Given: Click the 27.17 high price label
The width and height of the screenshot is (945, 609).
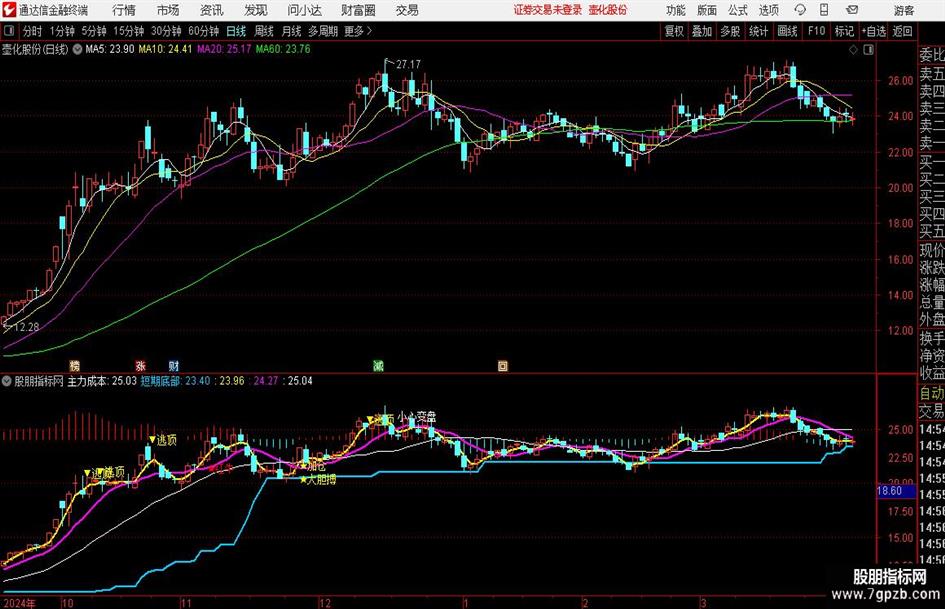Looking at the screenshot, I should coord(409,64).
